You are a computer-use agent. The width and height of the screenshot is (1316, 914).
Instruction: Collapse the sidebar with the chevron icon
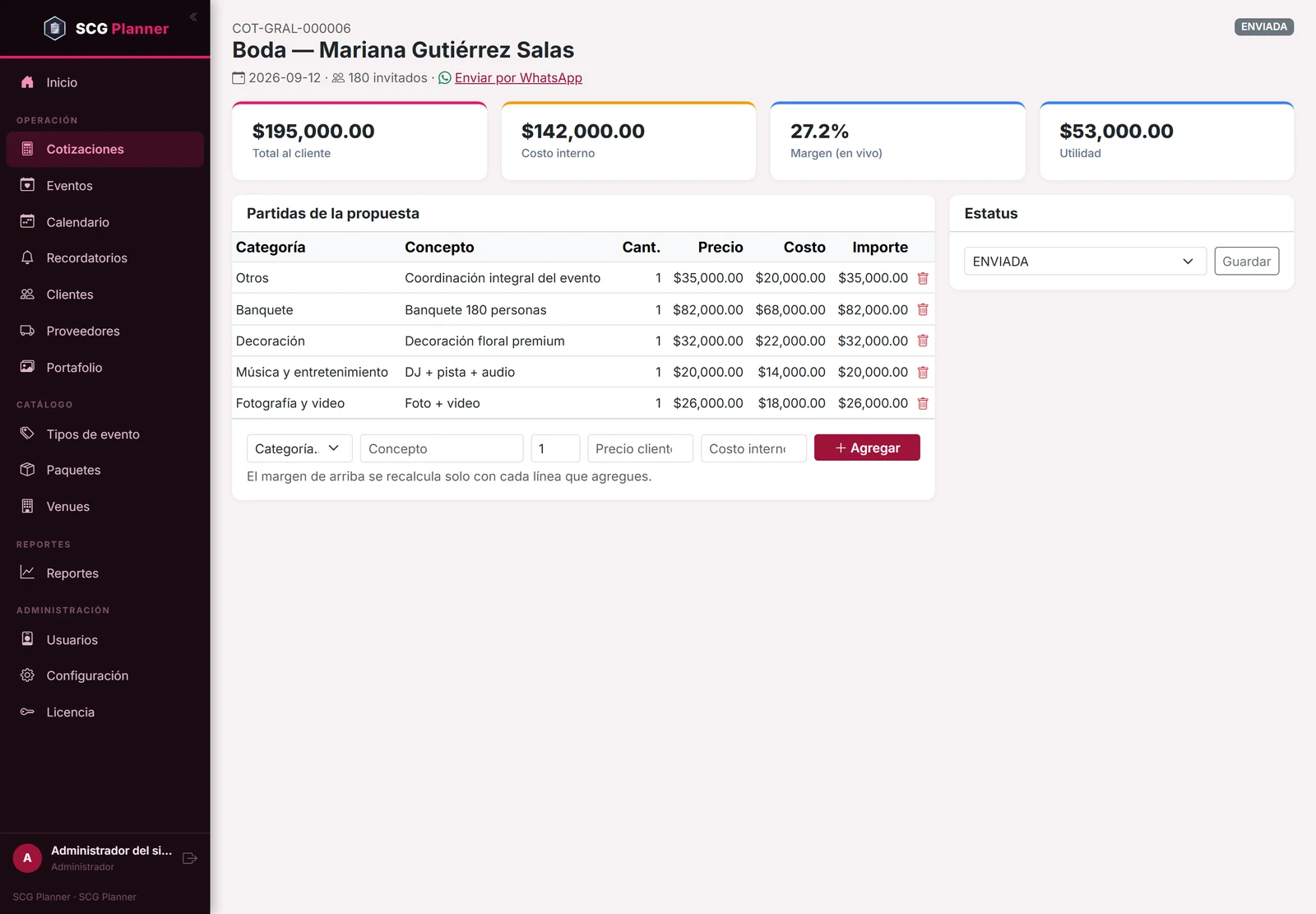coord(193,16)
